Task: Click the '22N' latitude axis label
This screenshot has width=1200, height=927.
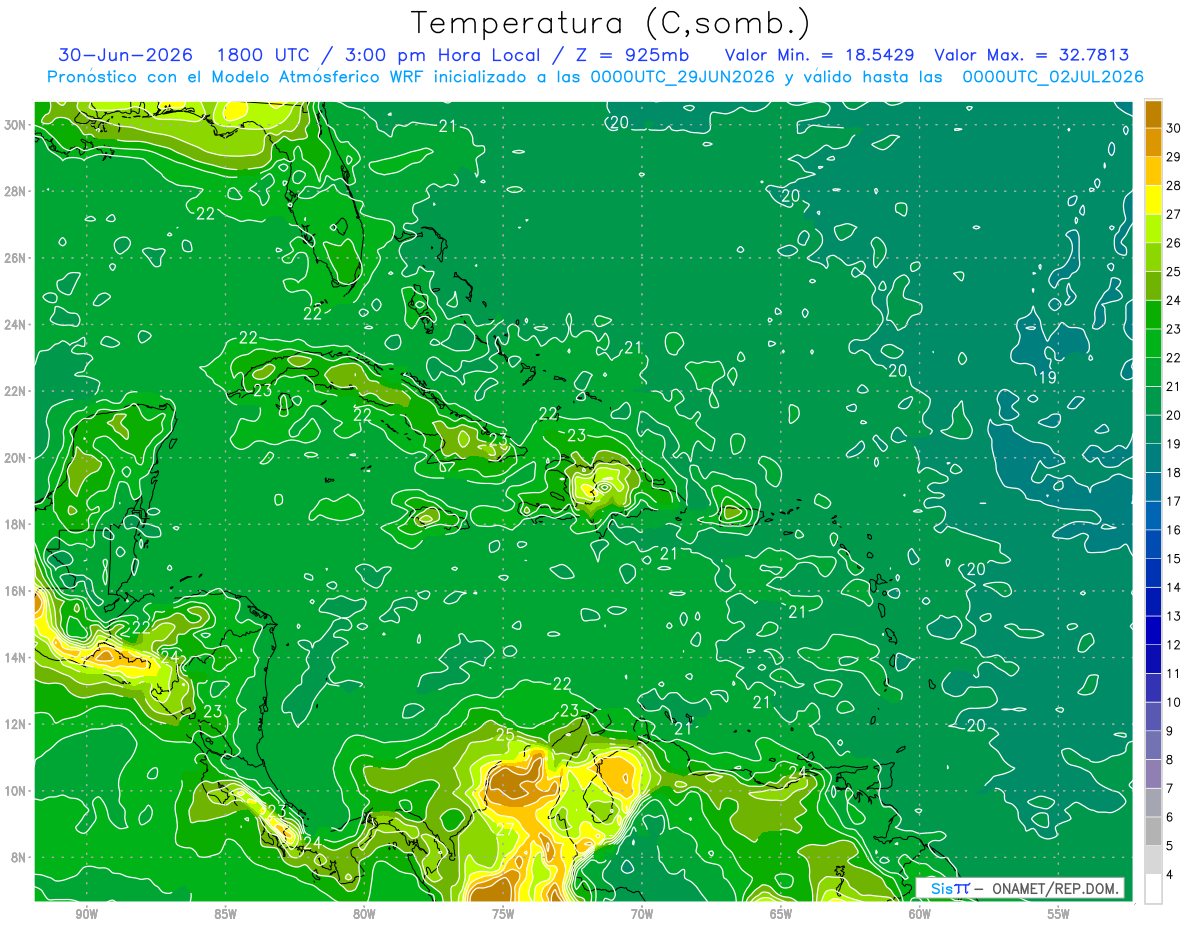Action: (x=16, y=391)
